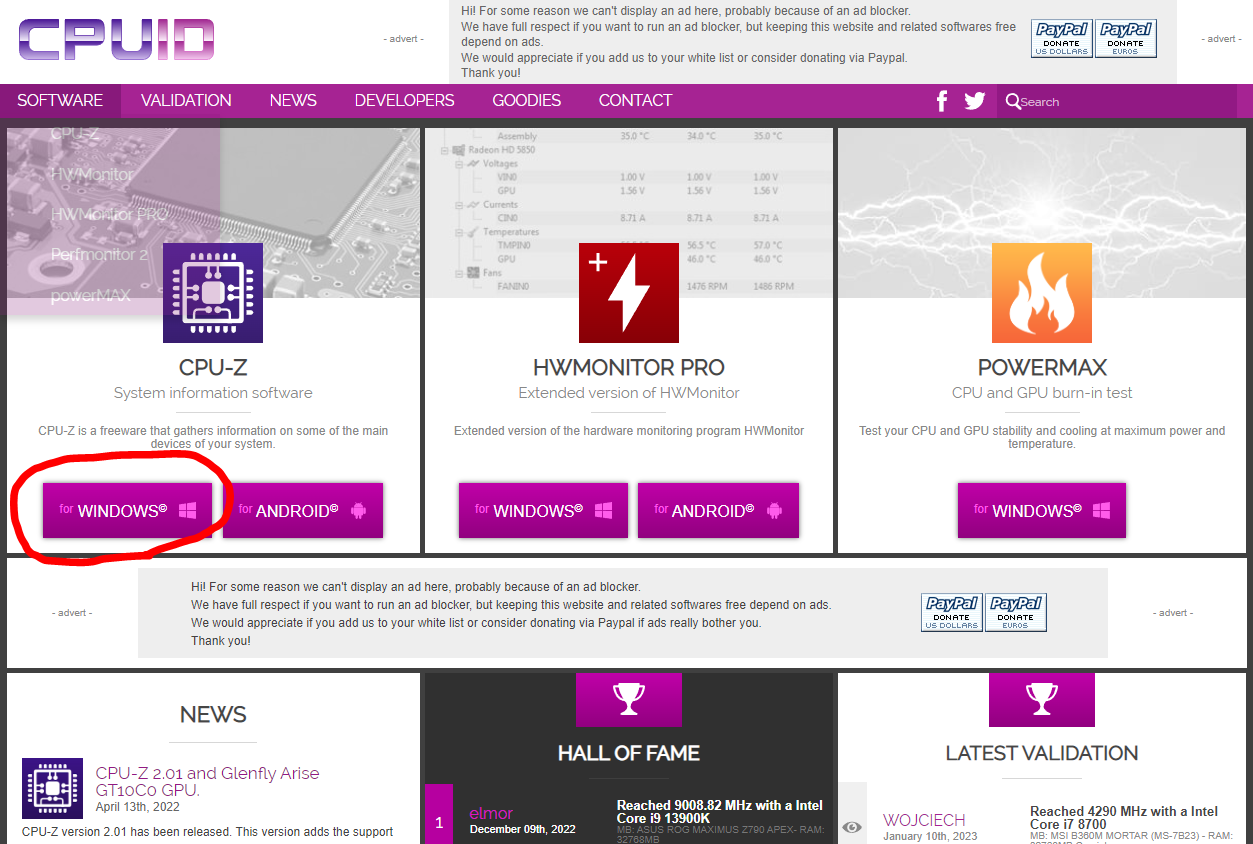Click the search magnifier icon
1253x844 pixels.
pyautogui.click(x=1013, y=101)
